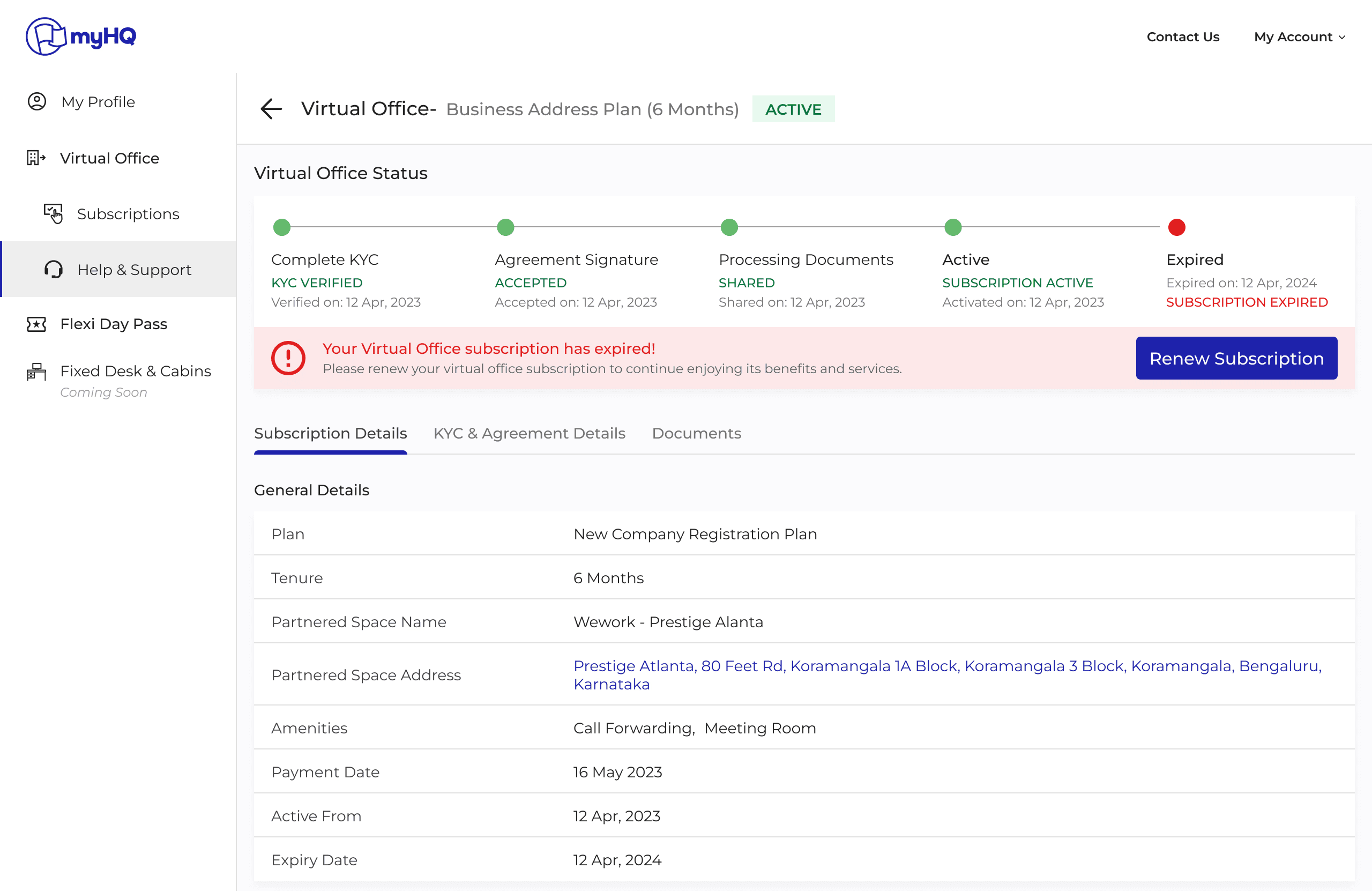Switch to KYC & Agreement Details tab

528,433
